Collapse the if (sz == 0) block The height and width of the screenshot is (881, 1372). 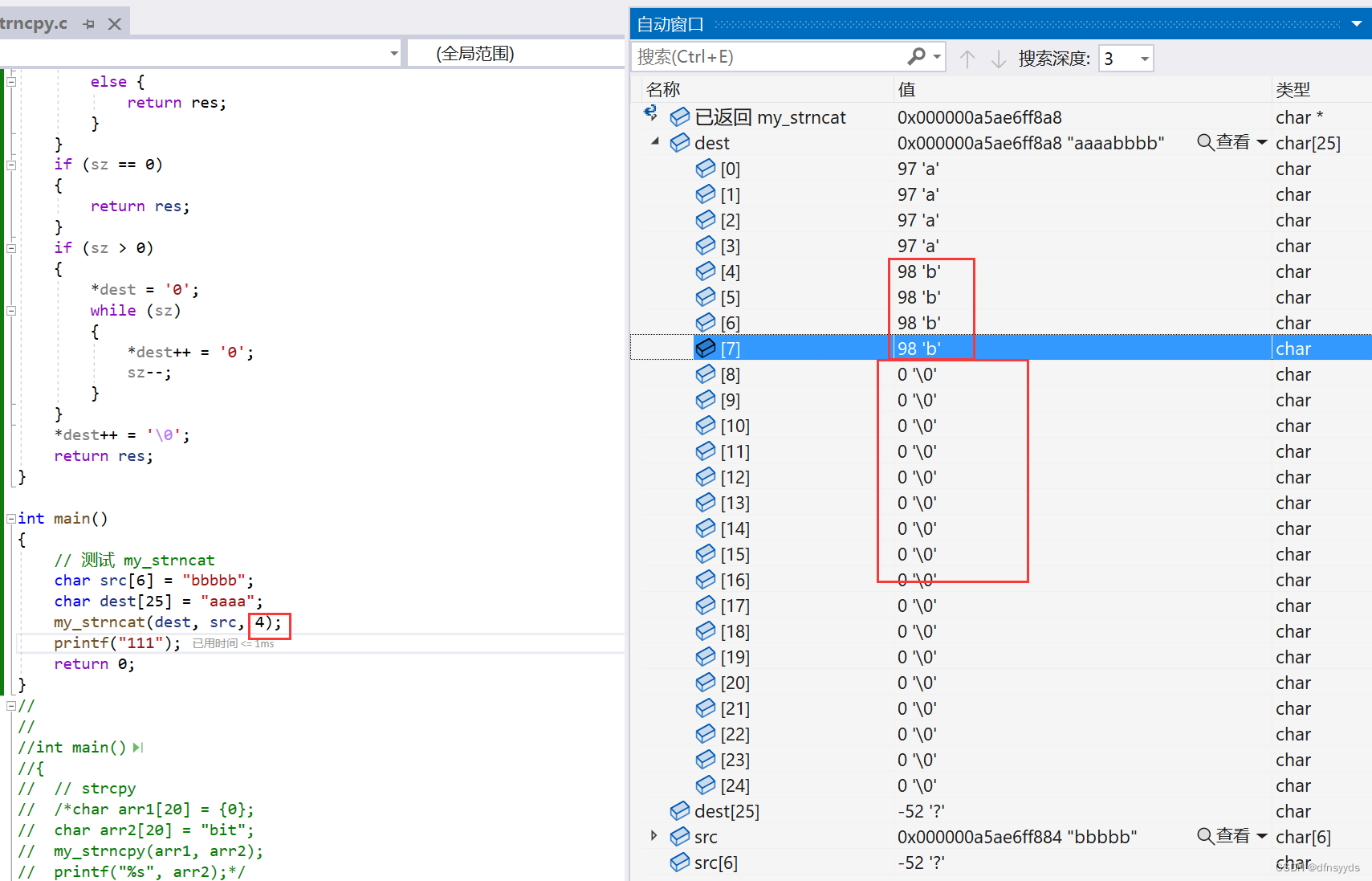[11, 165]
